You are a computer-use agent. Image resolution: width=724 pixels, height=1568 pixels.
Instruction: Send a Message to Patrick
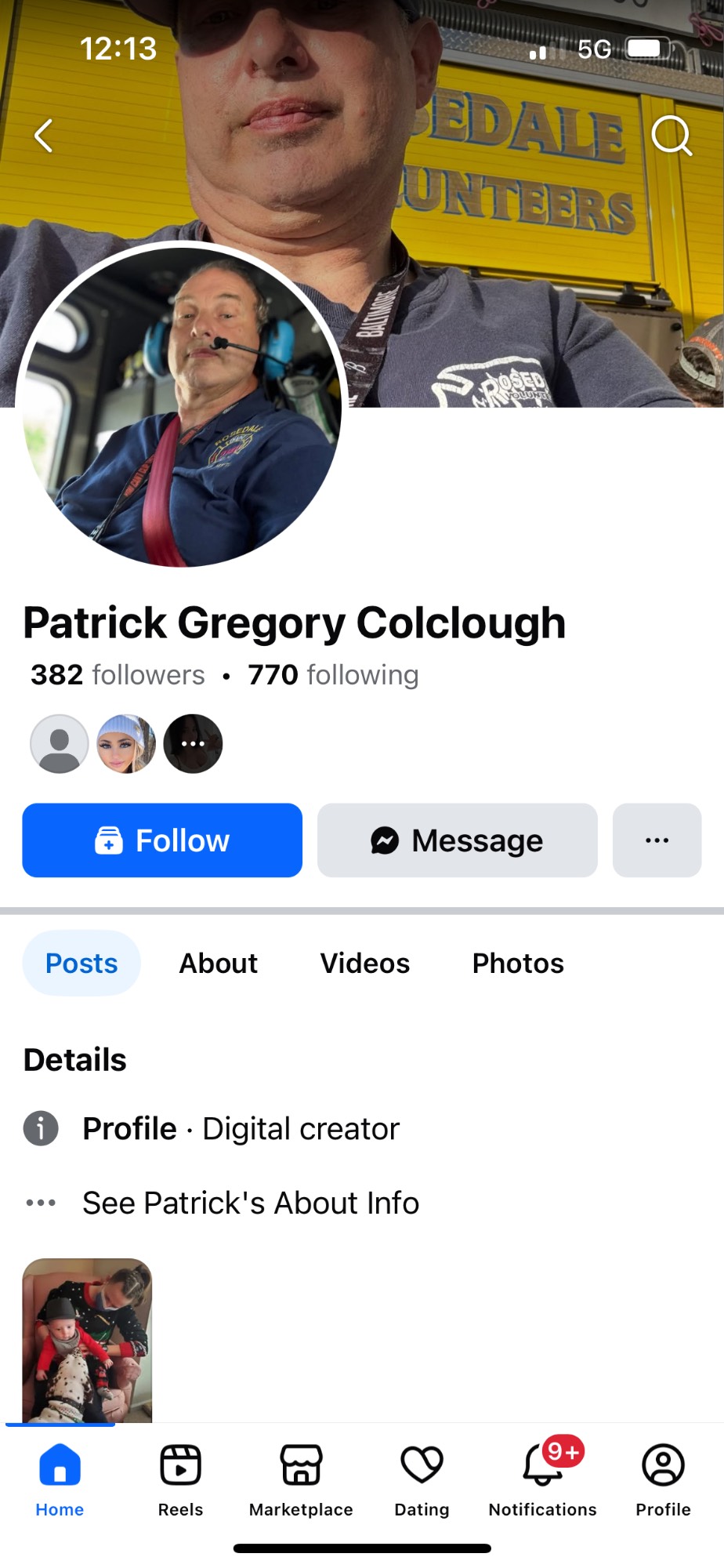(x=457, y=840)
